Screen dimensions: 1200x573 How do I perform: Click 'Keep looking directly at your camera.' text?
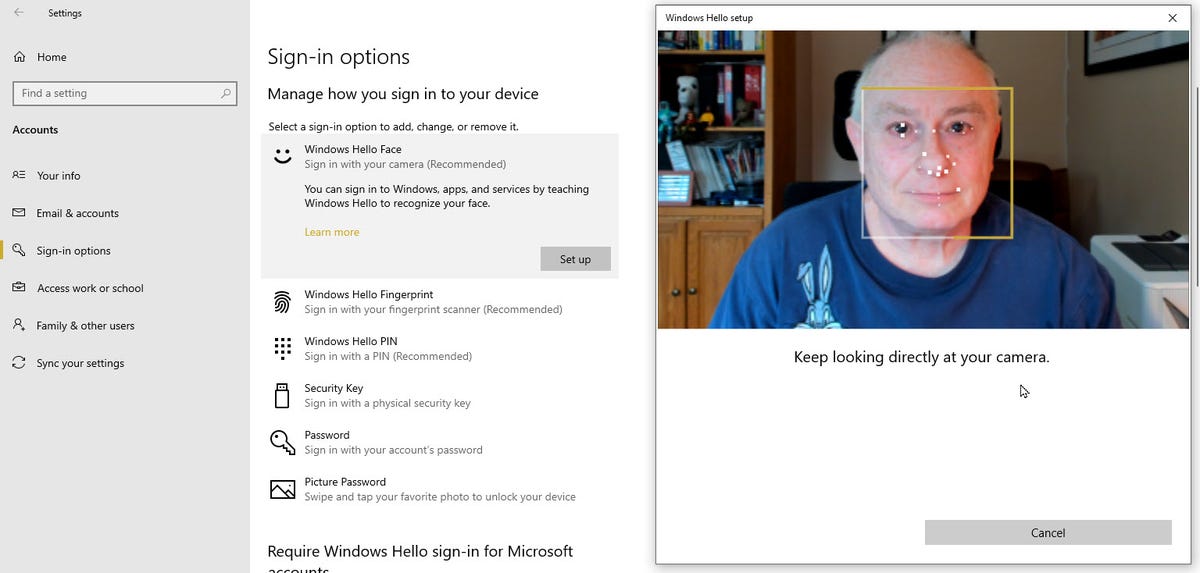(922, 357)
